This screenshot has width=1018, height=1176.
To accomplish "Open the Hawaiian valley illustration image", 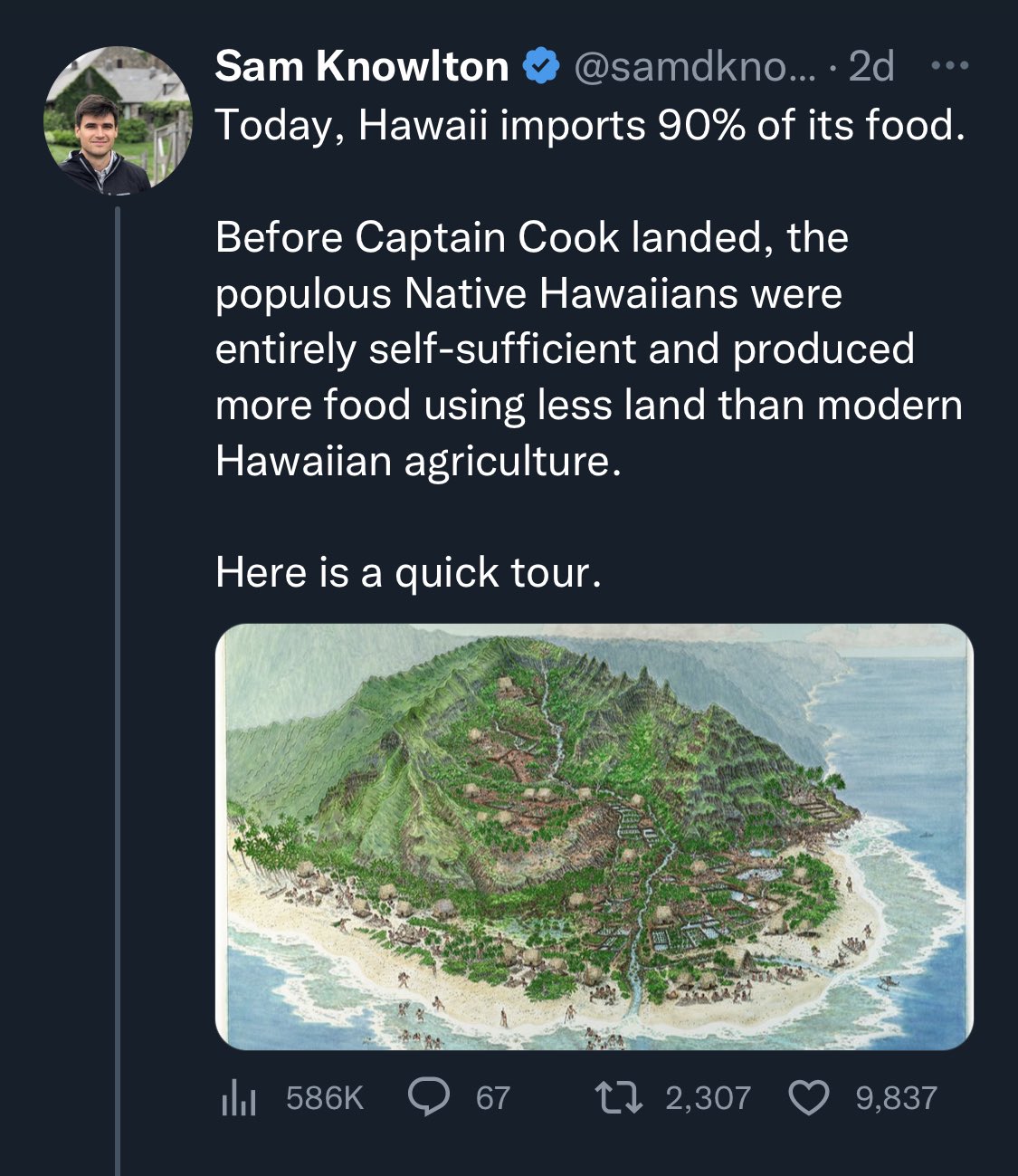I will 594,837.
